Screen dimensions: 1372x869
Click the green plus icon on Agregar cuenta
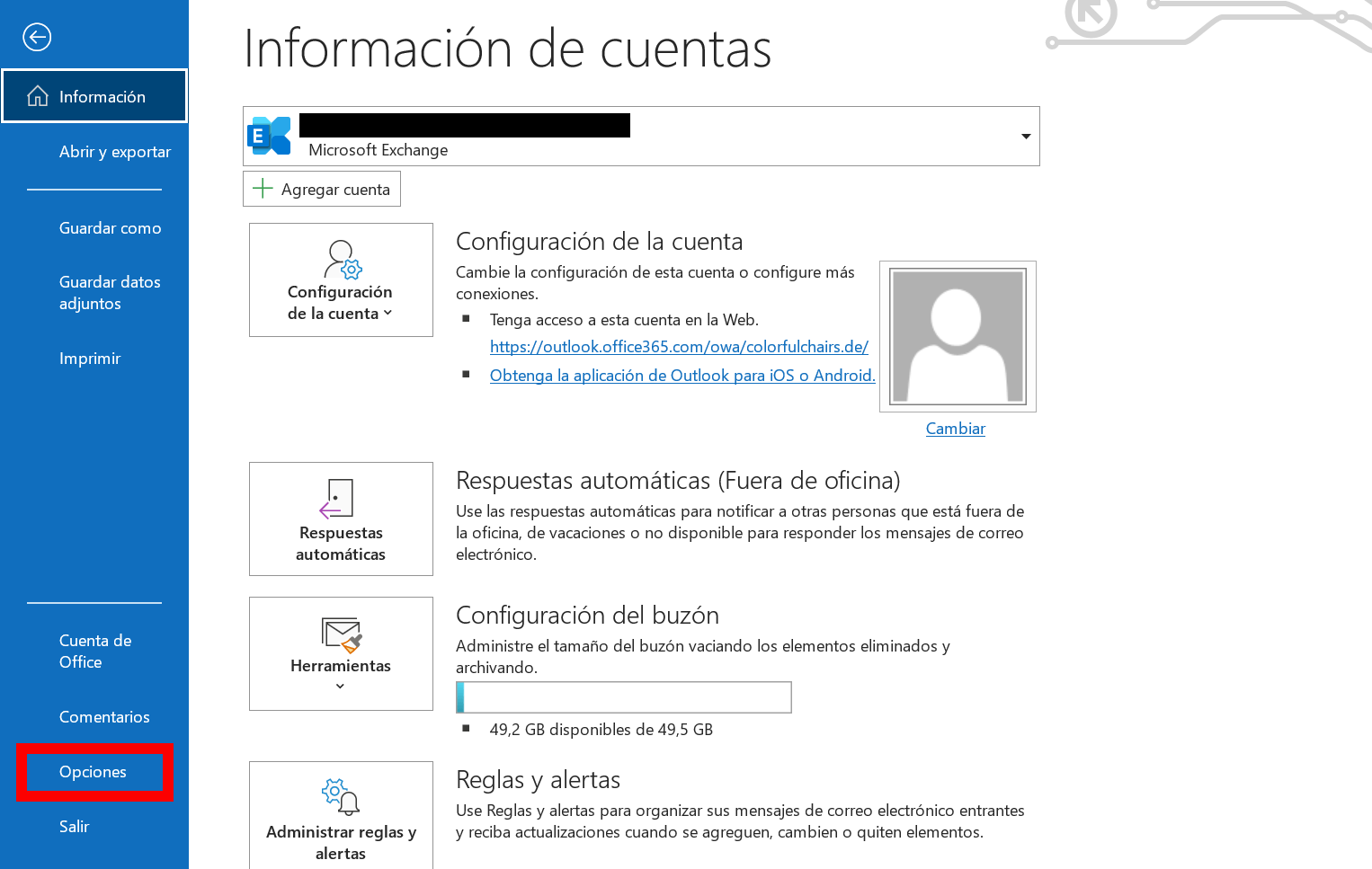click(x=263, y=189)
